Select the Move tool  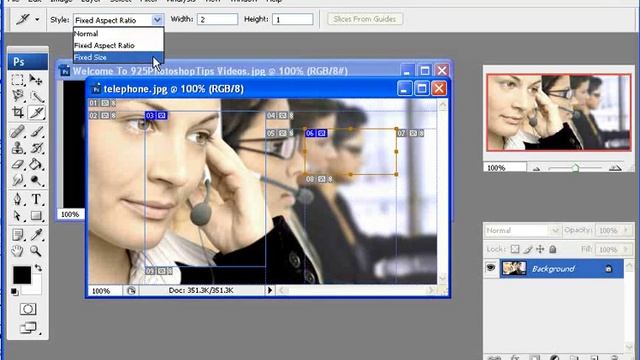[36, 80]
